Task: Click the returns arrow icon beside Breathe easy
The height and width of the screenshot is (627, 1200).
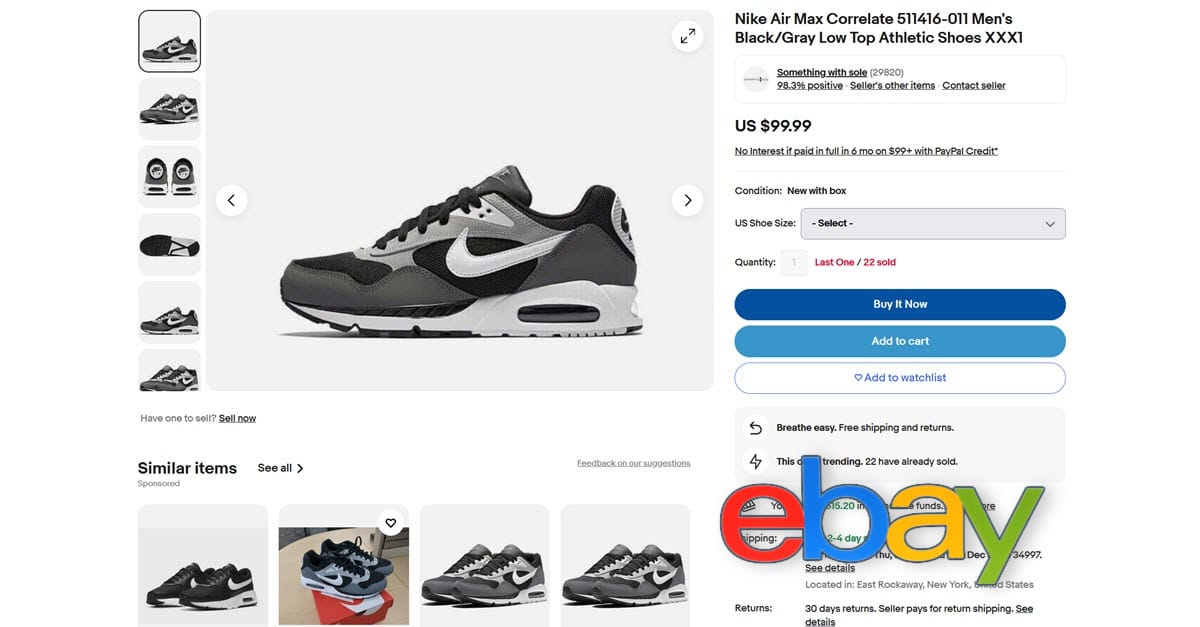Action: click(x=756, y=428)
